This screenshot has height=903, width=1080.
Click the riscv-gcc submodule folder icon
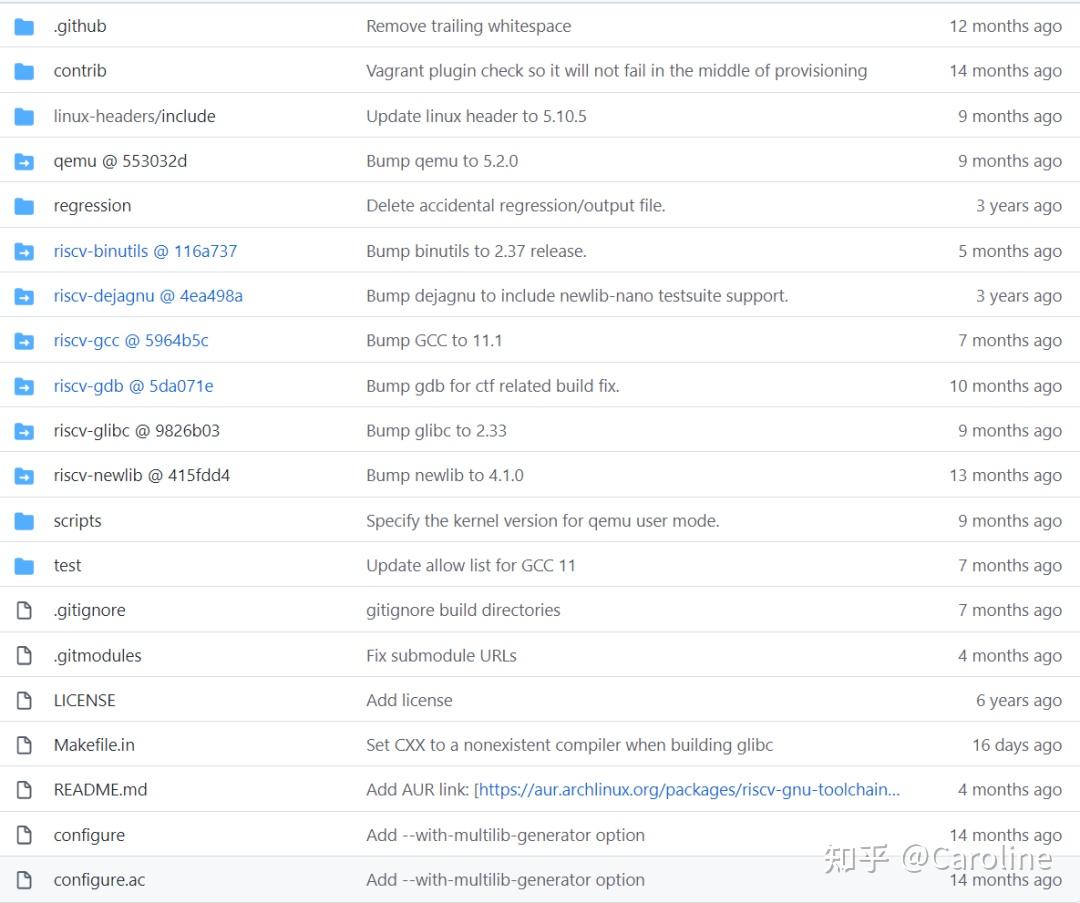coord(24,341)
